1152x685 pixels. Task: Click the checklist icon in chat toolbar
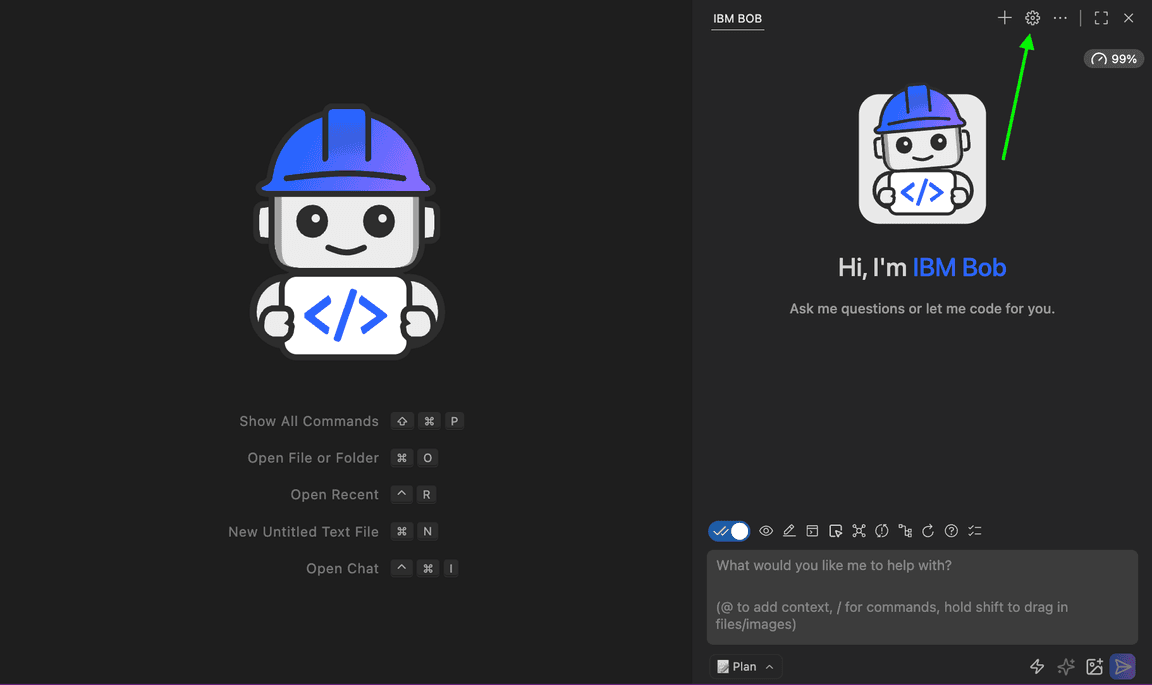(x=975, y=531)
